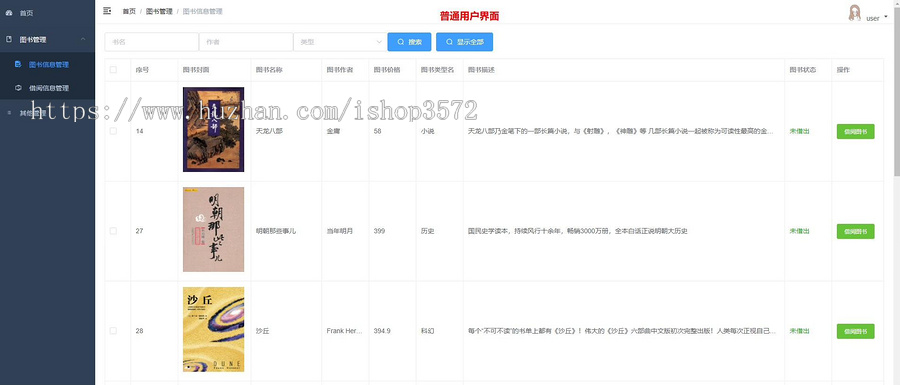Click the 图书描述 column header
900x385 pixels.
482,70
